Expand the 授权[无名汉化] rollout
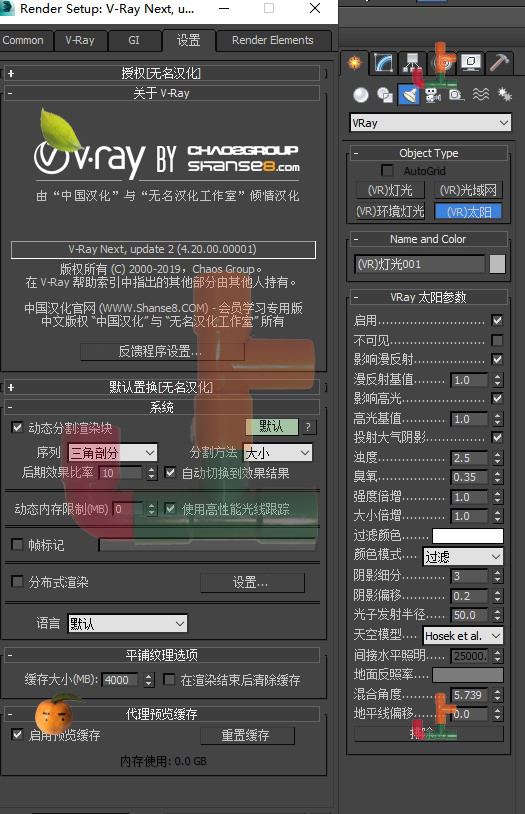525x814 pixels. pyautogui.click(x=161, y=73)
